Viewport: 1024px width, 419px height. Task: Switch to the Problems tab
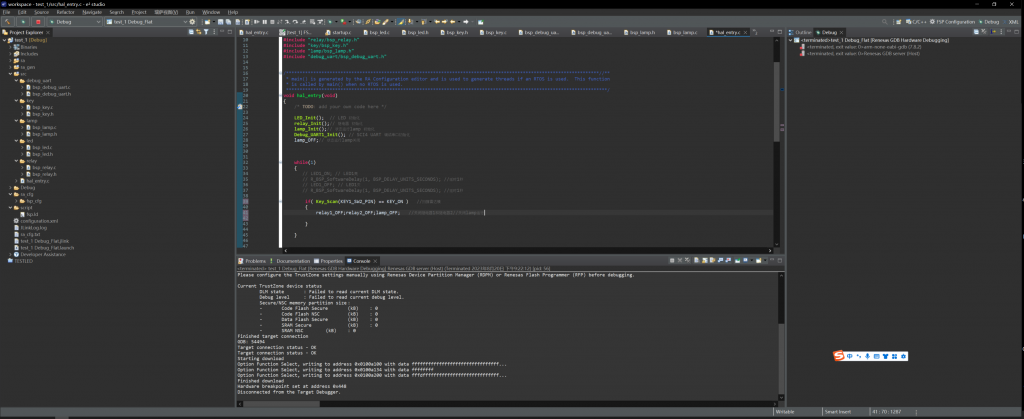coord(254,260)
